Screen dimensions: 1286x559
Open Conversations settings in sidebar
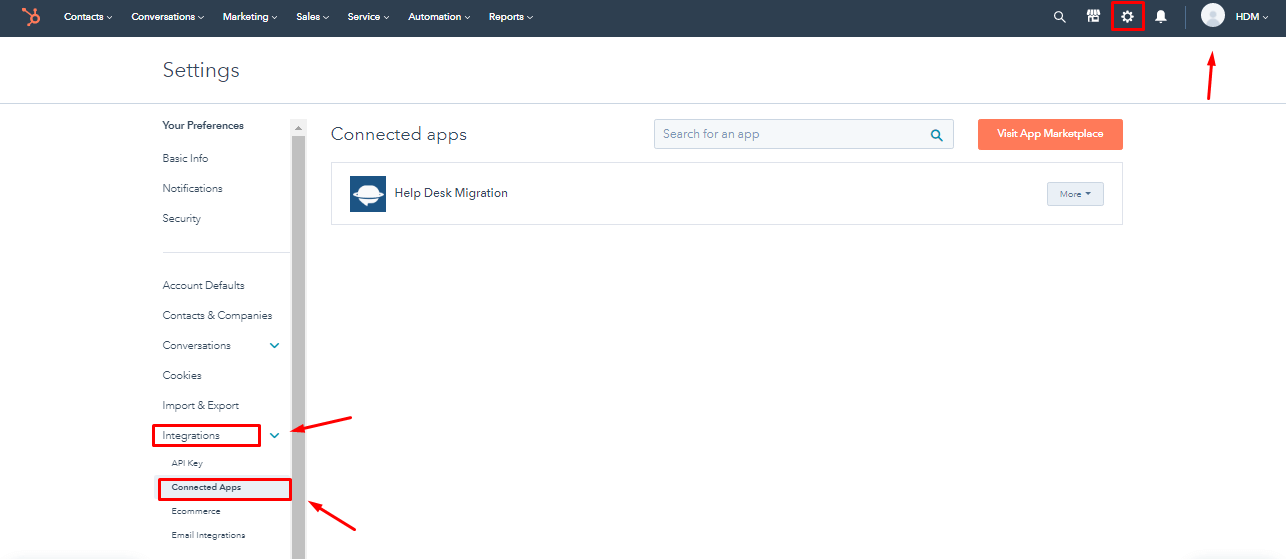coord(197,346)
